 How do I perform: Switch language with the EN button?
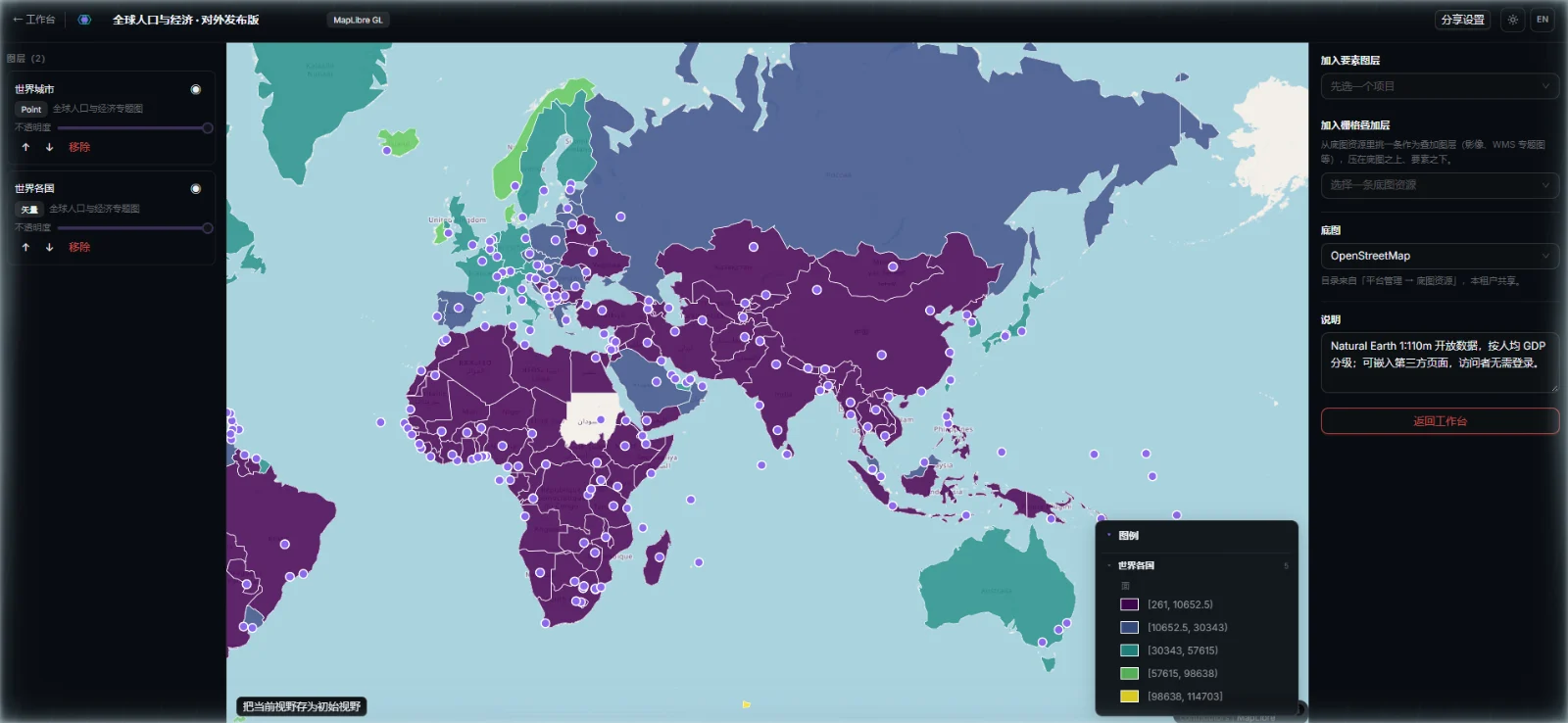tap(1543, 20)
